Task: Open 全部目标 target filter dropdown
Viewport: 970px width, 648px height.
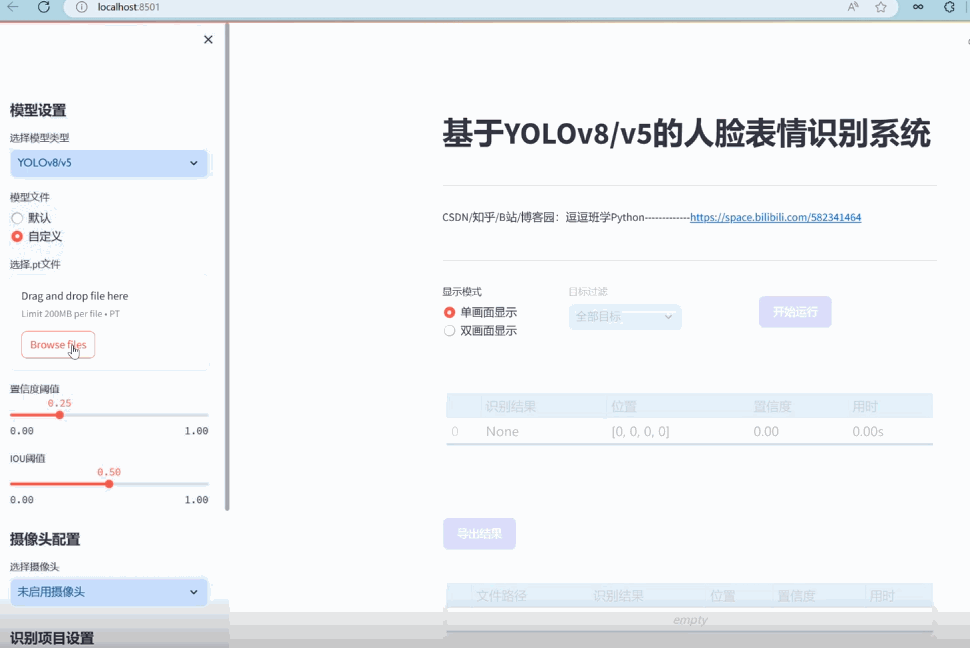Action: 625,317
